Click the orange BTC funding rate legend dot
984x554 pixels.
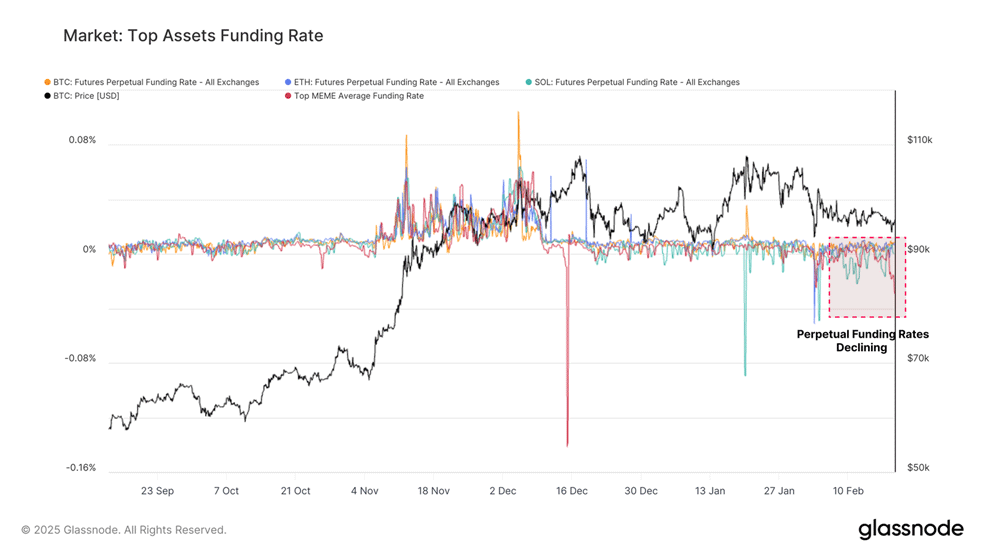[x=47, y=82]
